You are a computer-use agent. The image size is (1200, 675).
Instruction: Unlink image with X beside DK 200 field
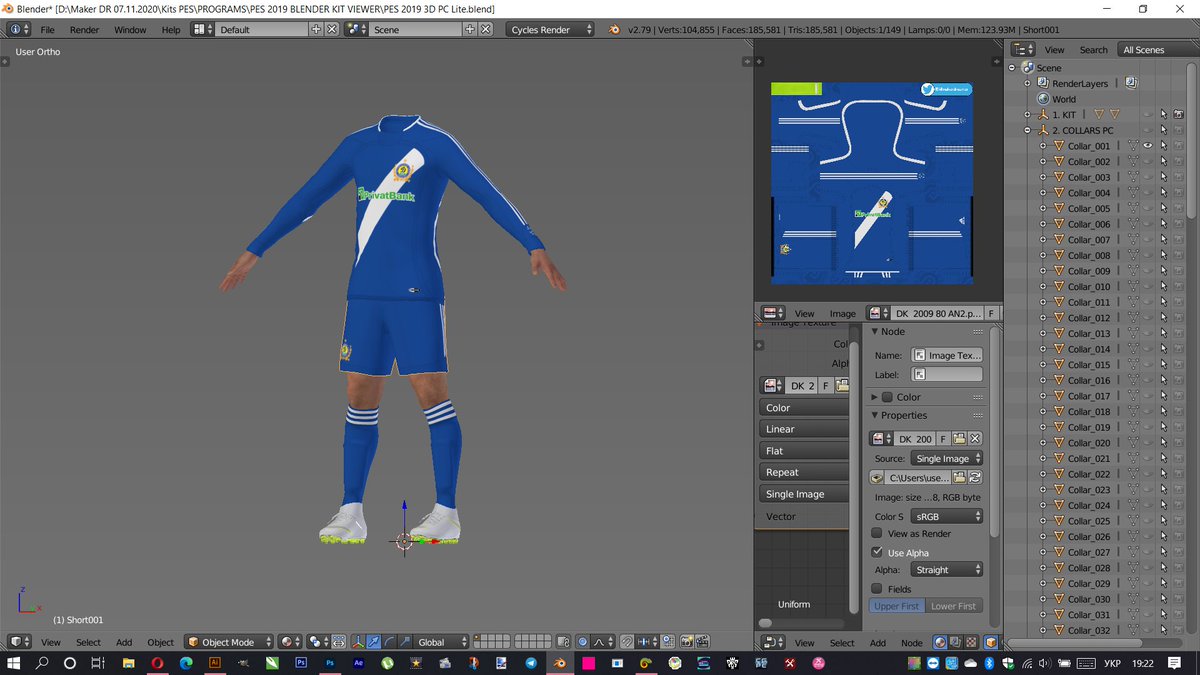click(975, 439)
